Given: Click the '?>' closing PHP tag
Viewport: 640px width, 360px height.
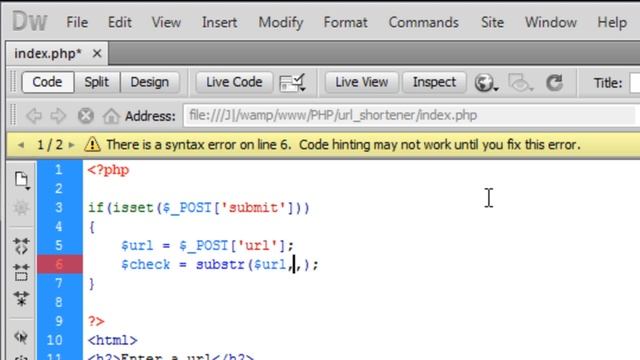Looking at the screenshot, I should click(96, 321).
